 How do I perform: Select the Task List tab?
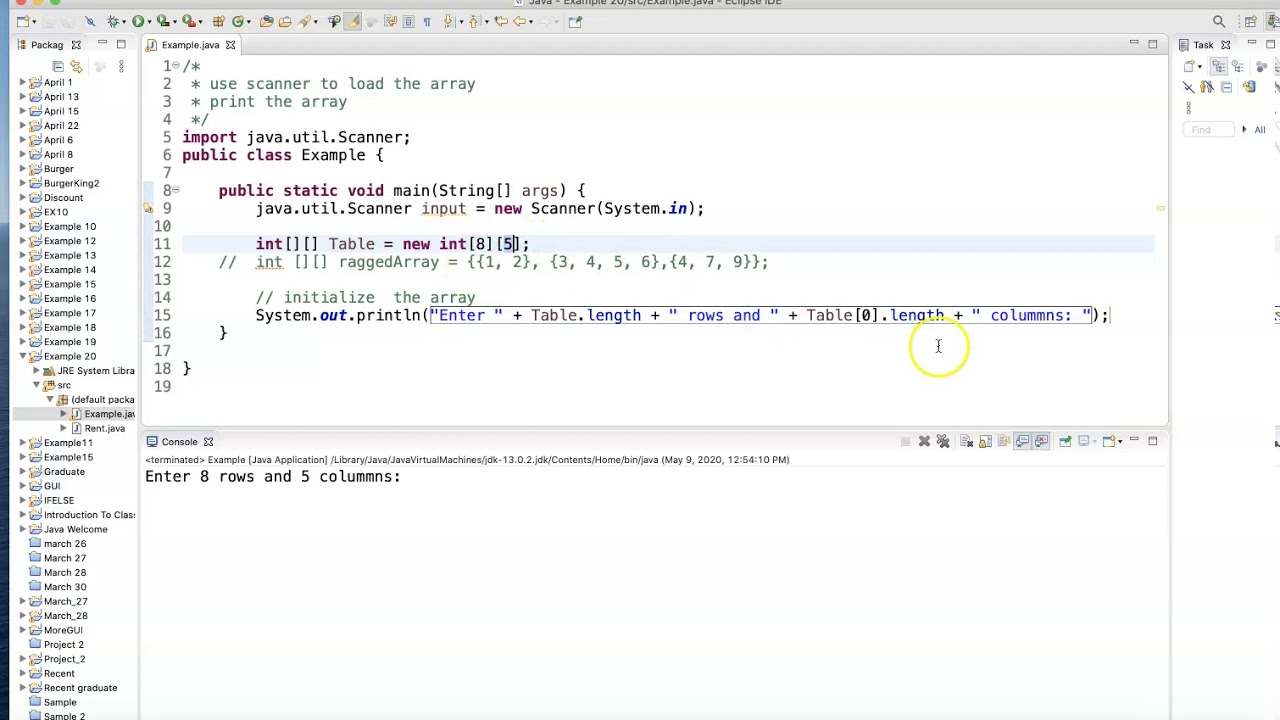point(1203,45)
